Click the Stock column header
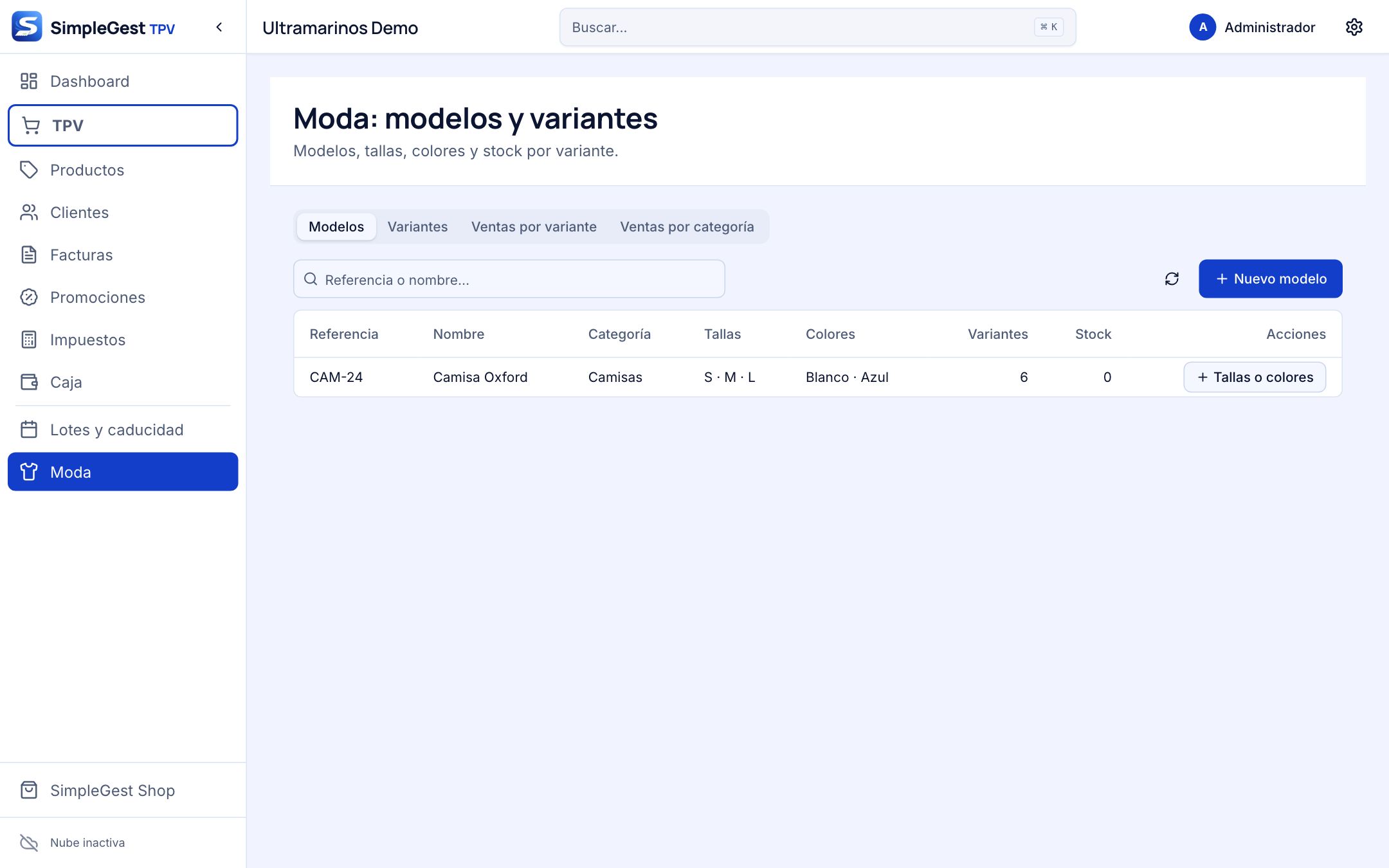The image size is (1389, 868). point(1093,334)
